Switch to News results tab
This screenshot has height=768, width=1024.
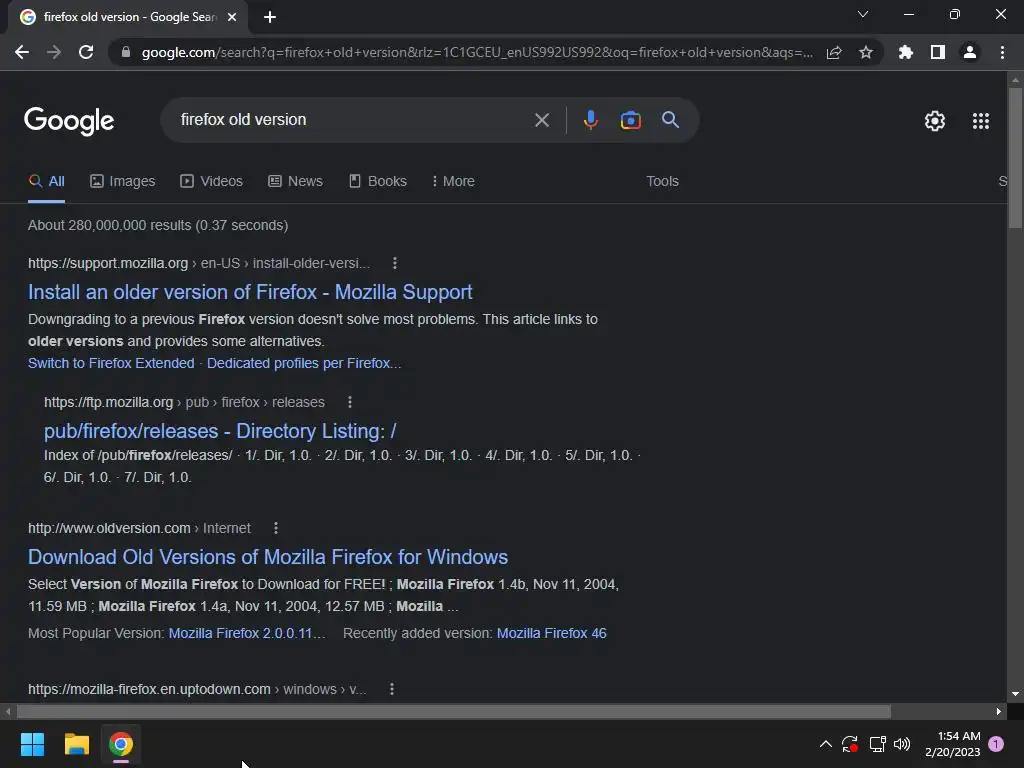tap(296, 182)
